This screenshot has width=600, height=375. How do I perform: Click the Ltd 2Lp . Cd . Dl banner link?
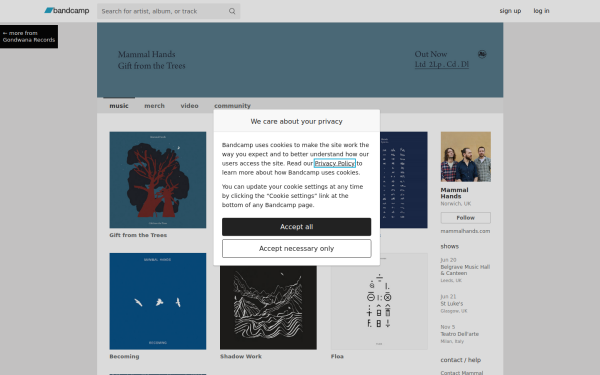point(442,64)
